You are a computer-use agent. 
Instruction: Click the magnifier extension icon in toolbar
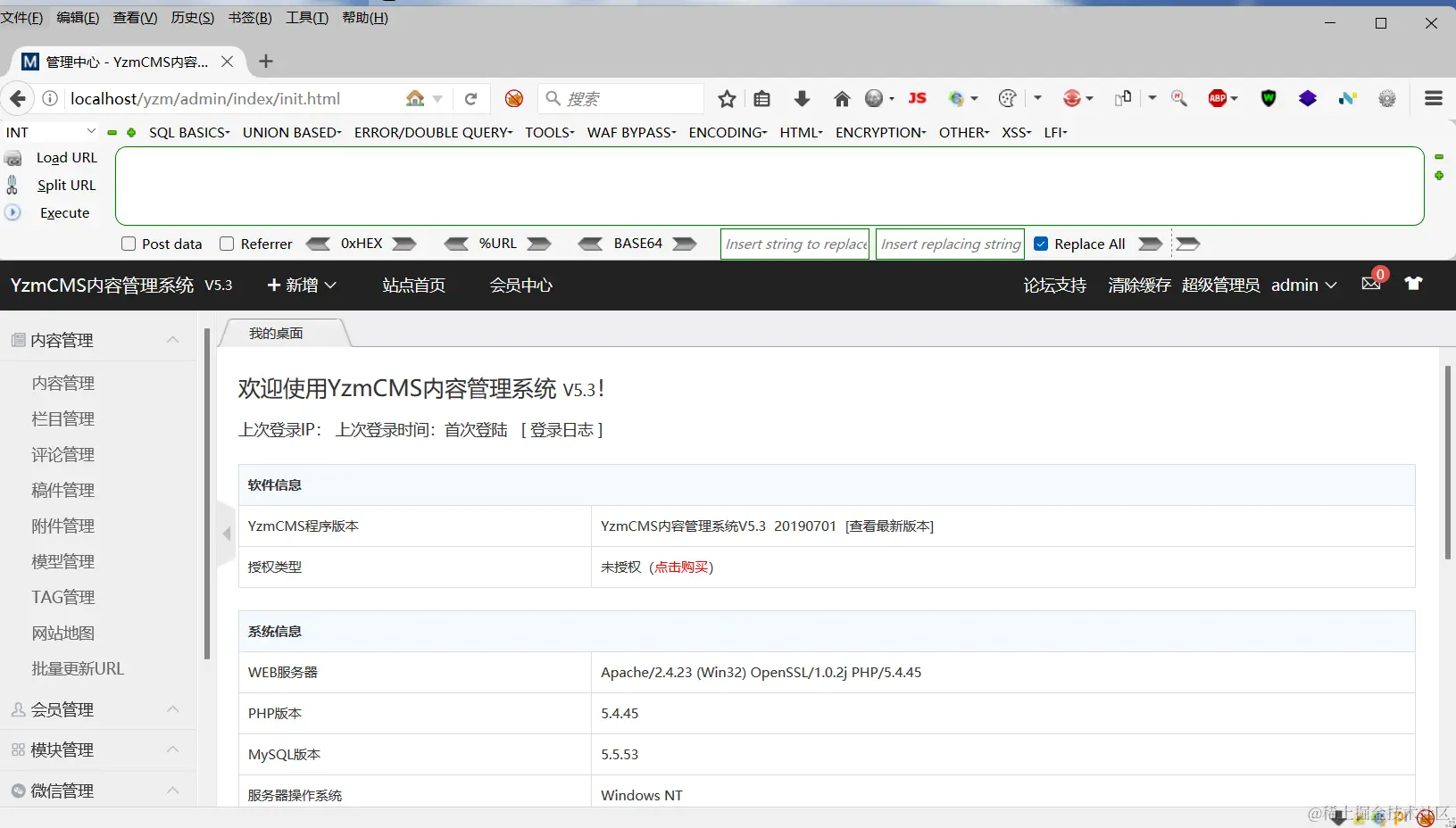point(1179,98)
